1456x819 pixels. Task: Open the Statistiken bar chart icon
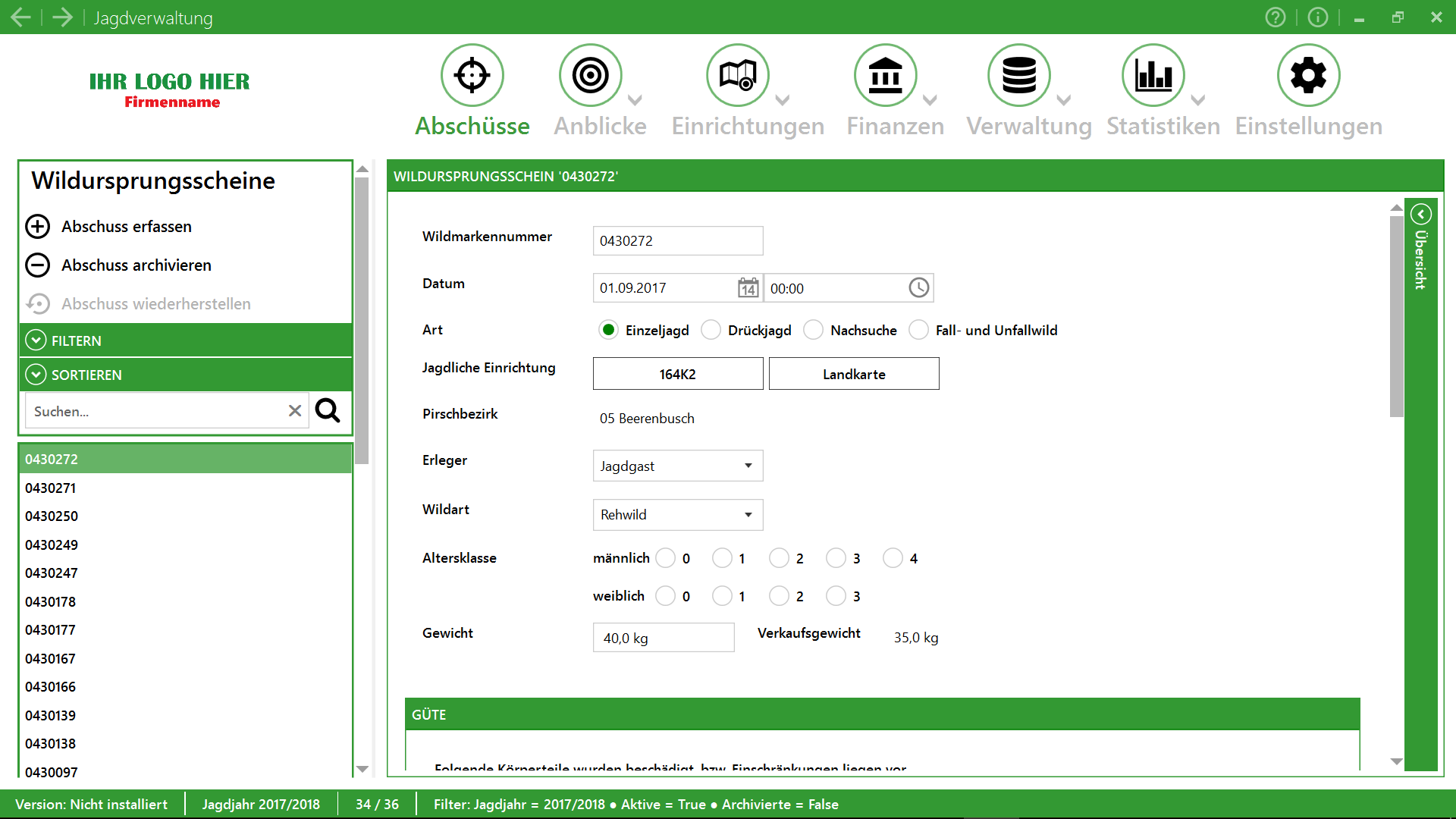point(1153,75)
